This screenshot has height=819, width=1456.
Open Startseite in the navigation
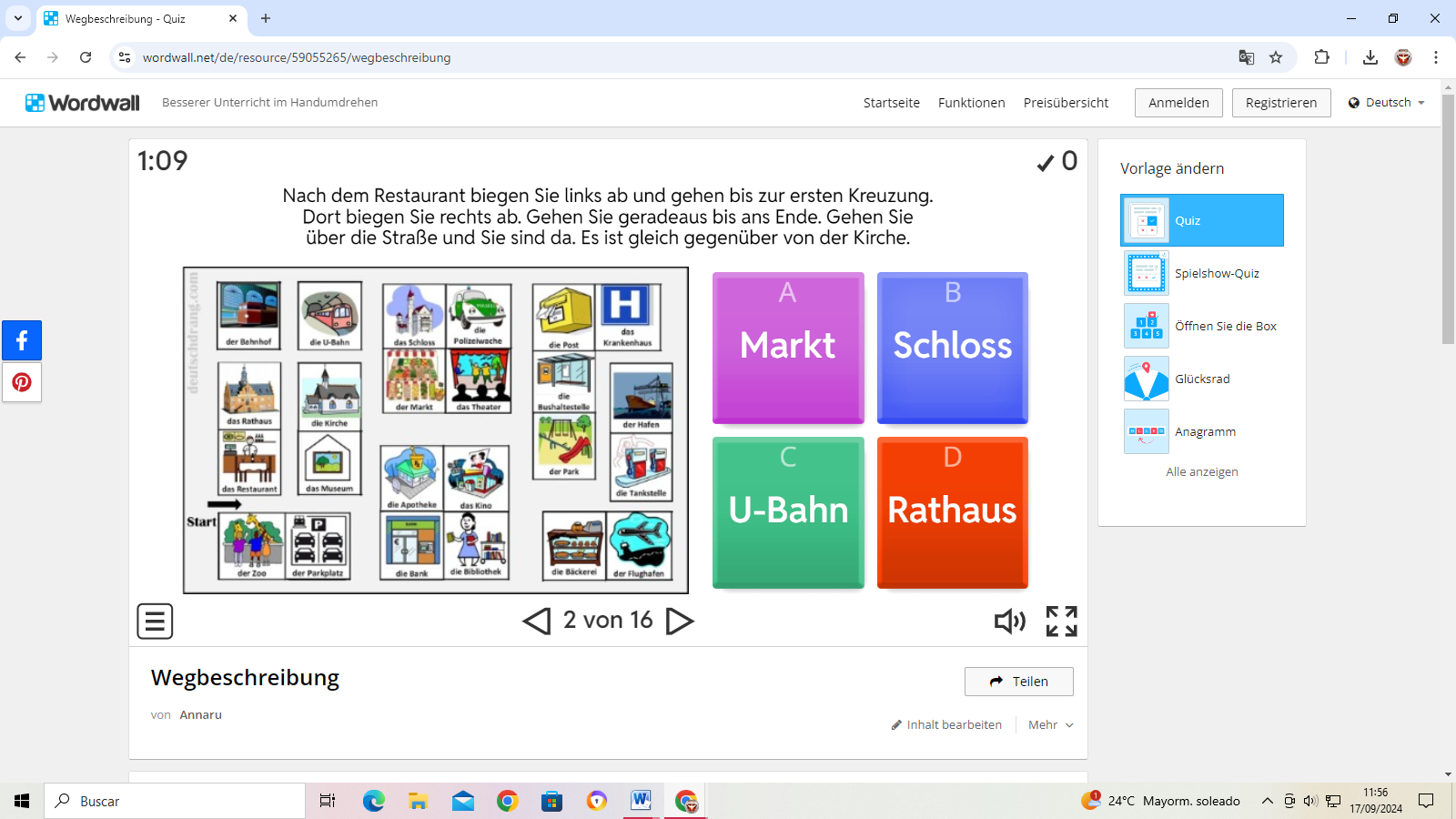[892, 103]
